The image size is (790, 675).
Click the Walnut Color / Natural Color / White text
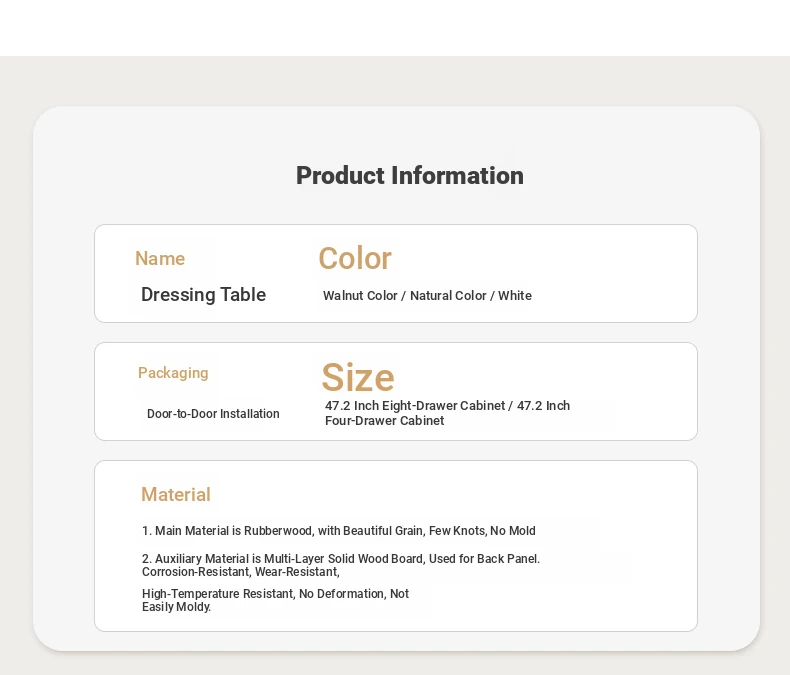click(427, 296)
